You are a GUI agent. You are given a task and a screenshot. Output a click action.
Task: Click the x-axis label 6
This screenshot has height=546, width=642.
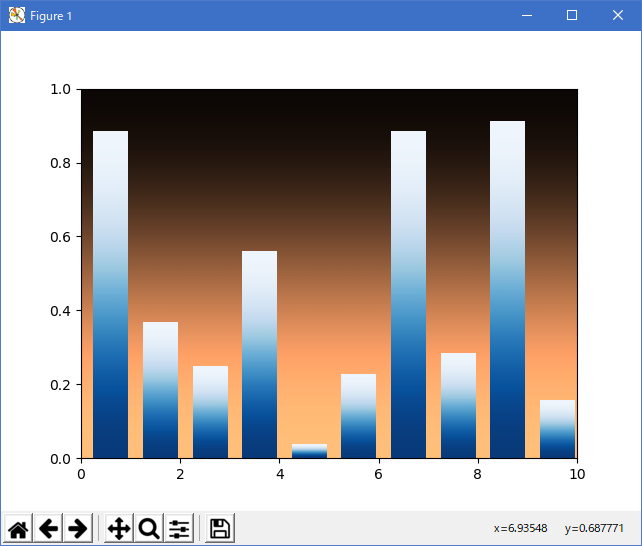pyautogui.click(x=378, y=474)
